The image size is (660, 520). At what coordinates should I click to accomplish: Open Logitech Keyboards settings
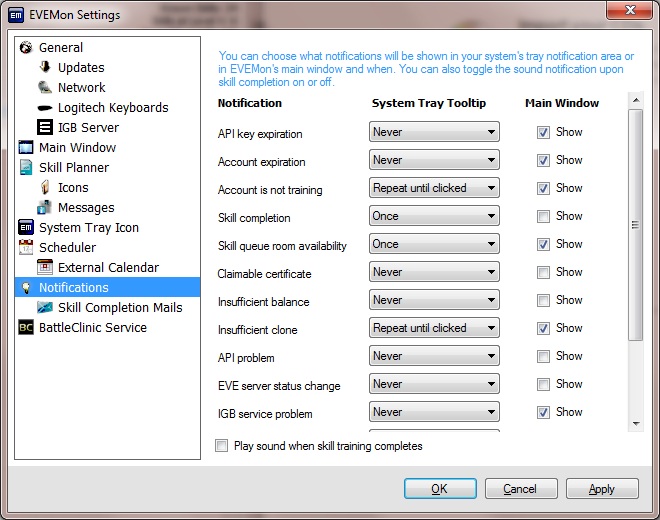[113, 107]
